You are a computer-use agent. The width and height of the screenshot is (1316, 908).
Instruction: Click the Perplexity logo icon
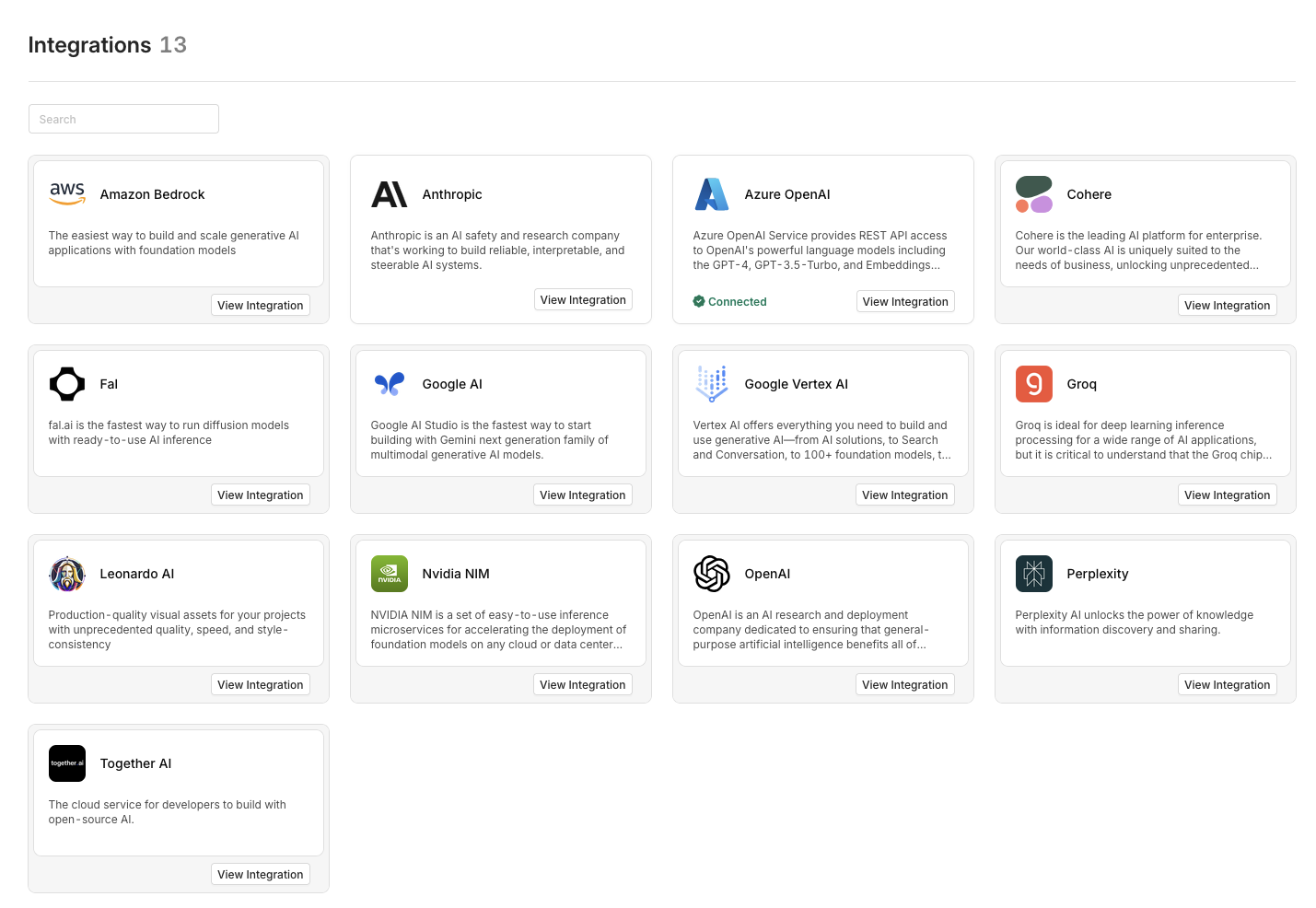click(x=1034, y=574)
